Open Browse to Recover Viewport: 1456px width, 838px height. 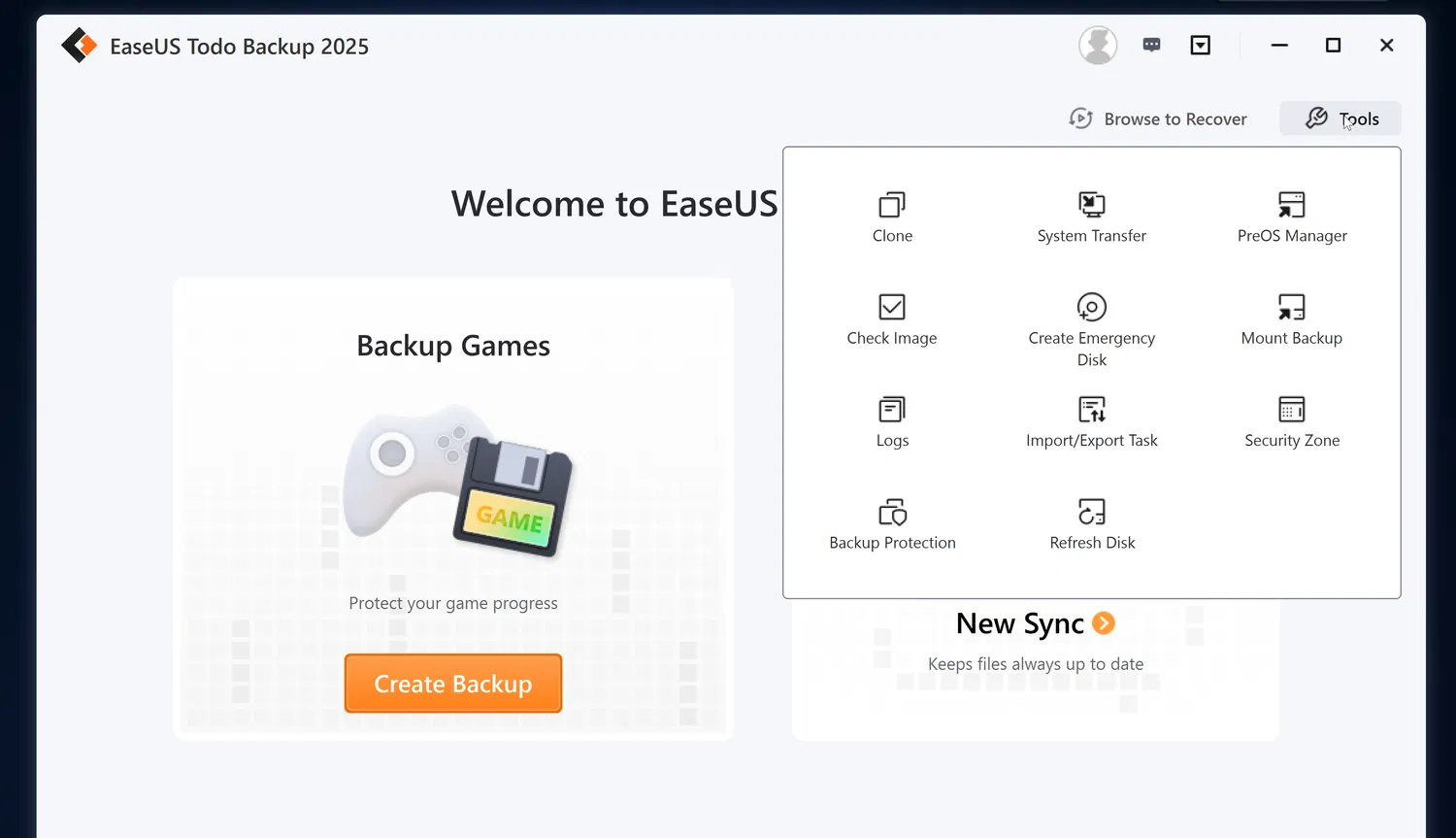1158,118
